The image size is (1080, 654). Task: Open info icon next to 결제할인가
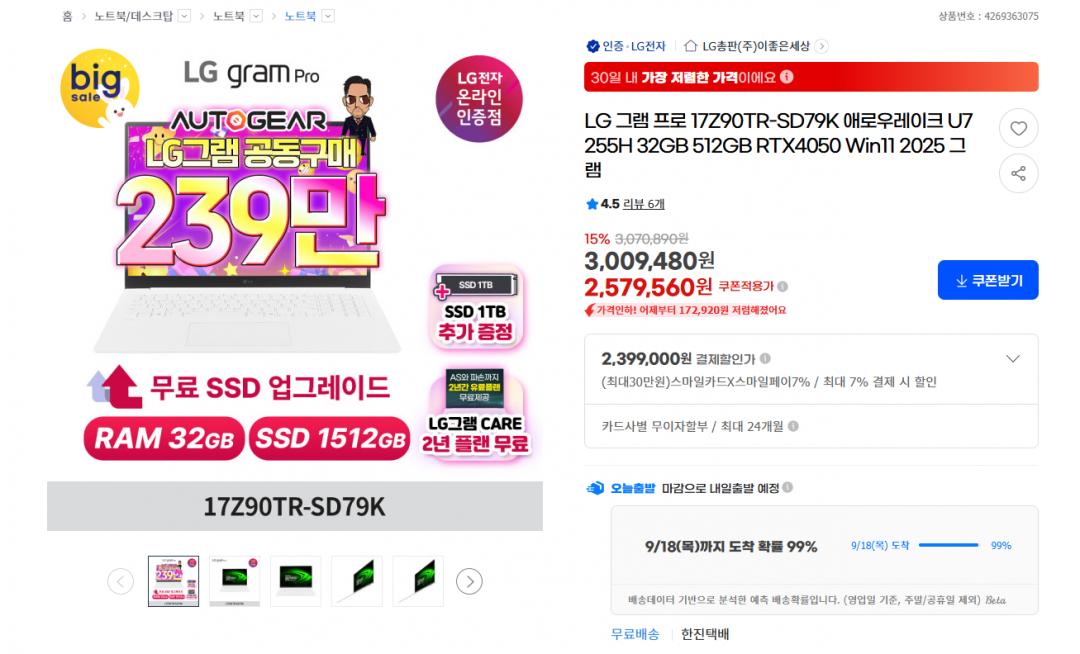pos(765,359)
